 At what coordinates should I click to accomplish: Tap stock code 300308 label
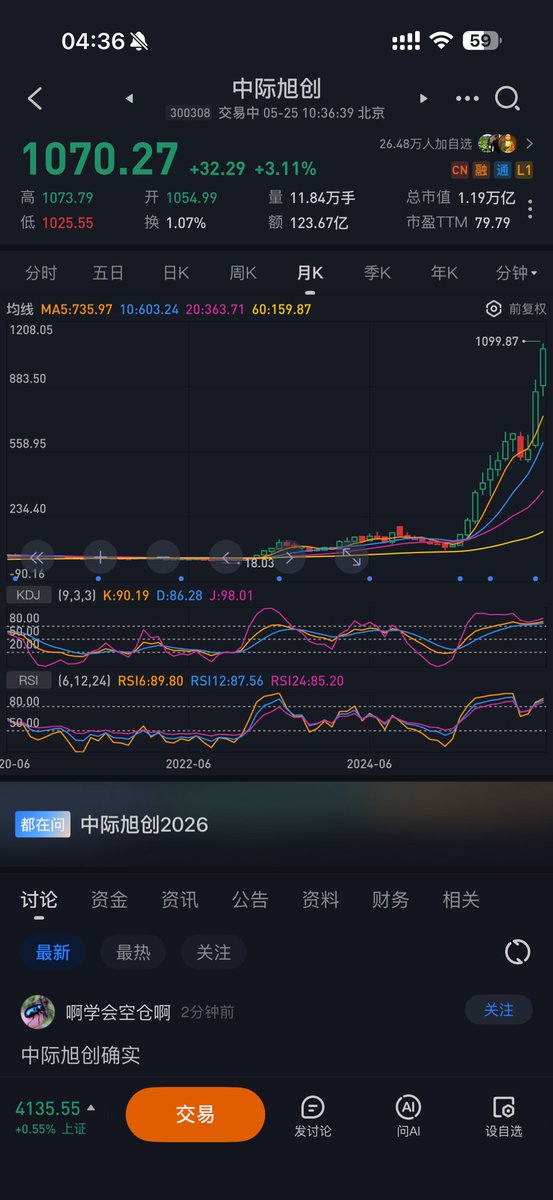(188, 113)
